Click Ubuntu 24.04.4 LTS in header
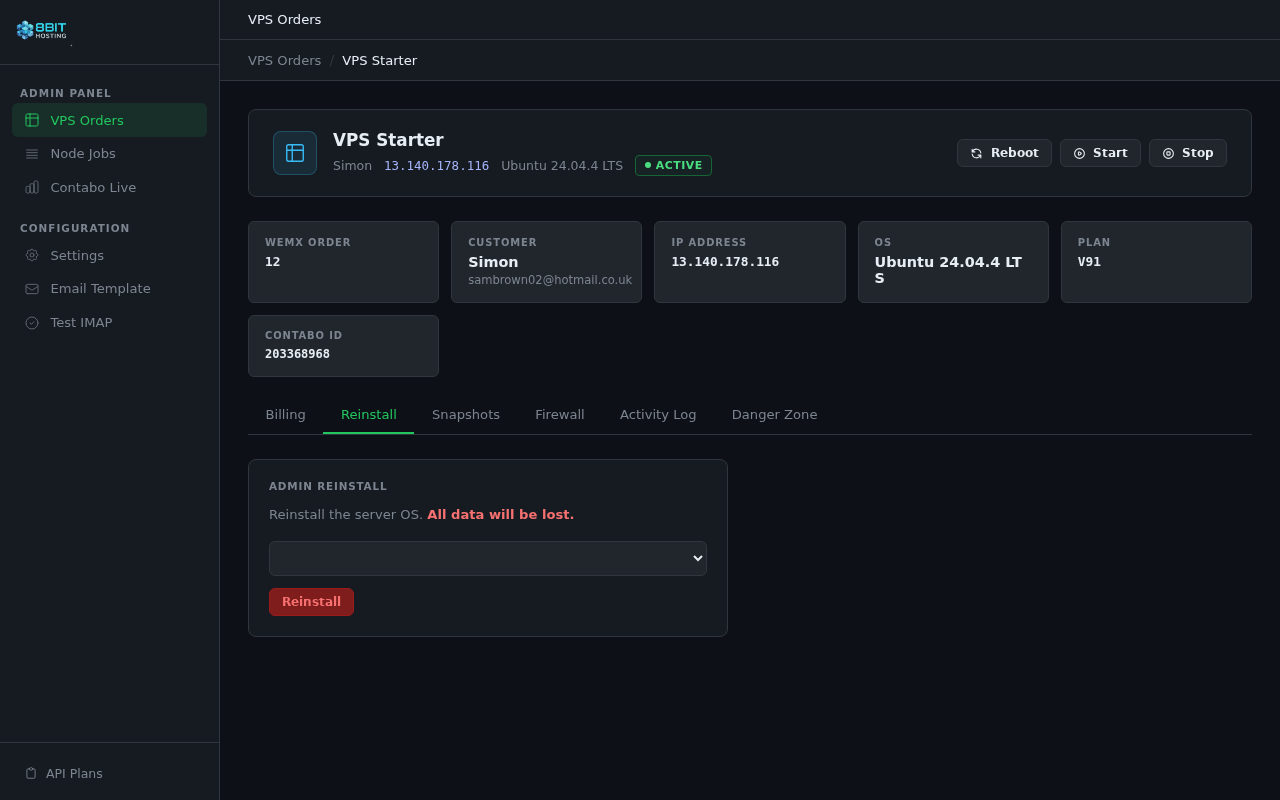 pyautogui.click(x=562, y=165)
